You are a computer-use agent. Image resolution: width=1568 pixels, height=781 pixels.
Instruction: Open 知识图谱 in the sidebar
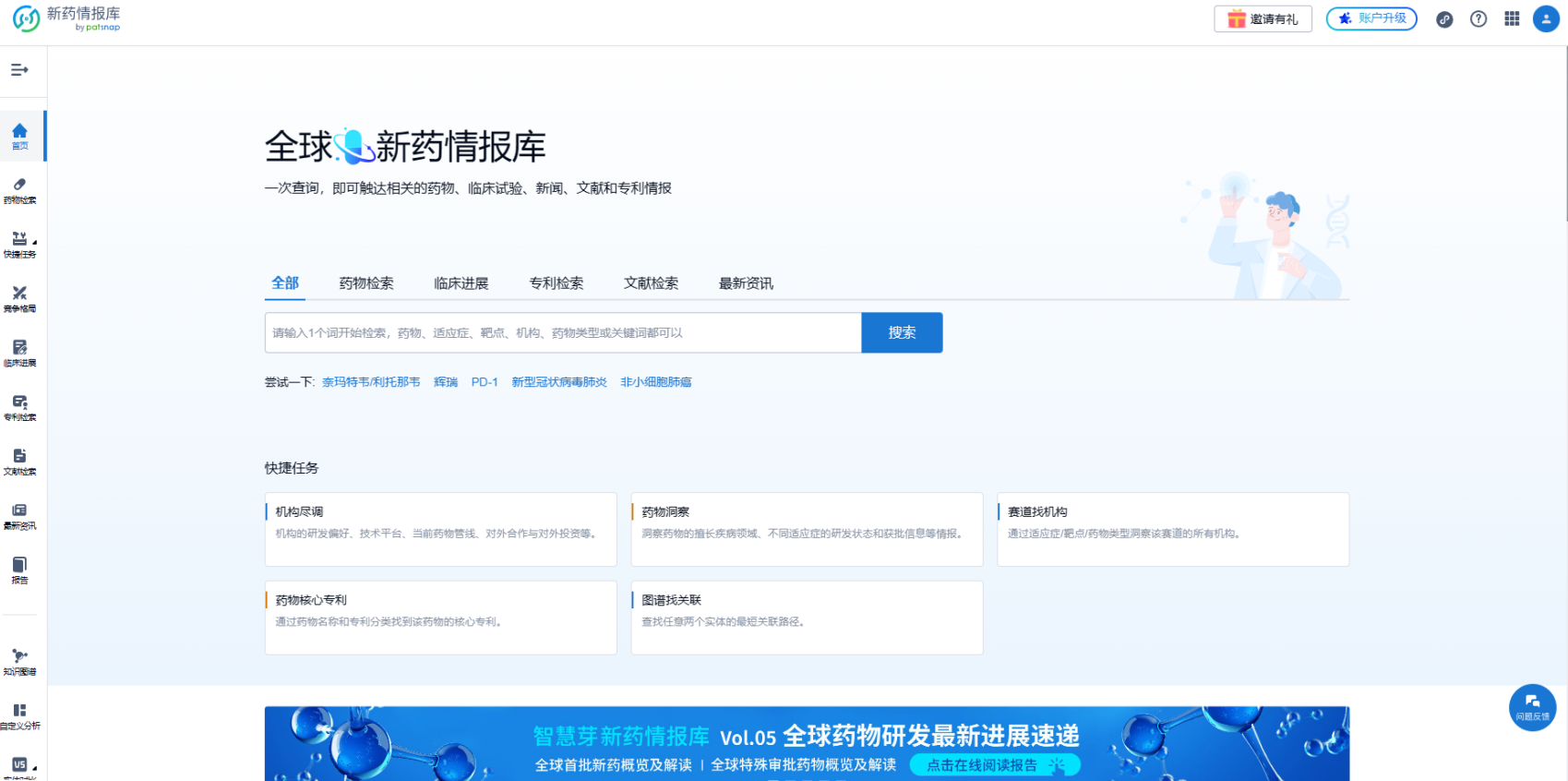(x=19, y=661)
